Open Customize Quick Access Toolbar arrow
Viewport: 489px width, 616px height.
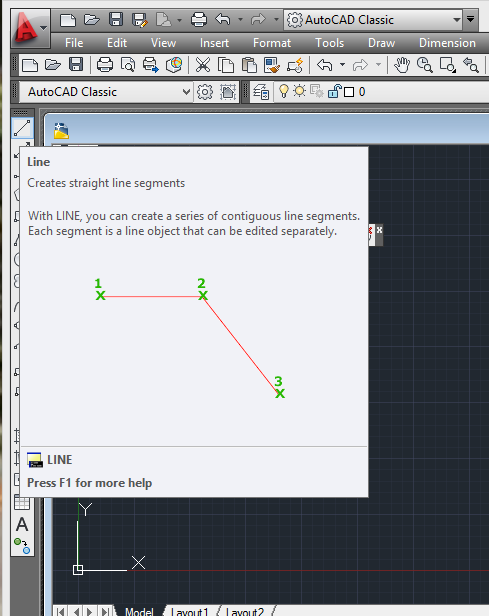(x=470, y=19)
